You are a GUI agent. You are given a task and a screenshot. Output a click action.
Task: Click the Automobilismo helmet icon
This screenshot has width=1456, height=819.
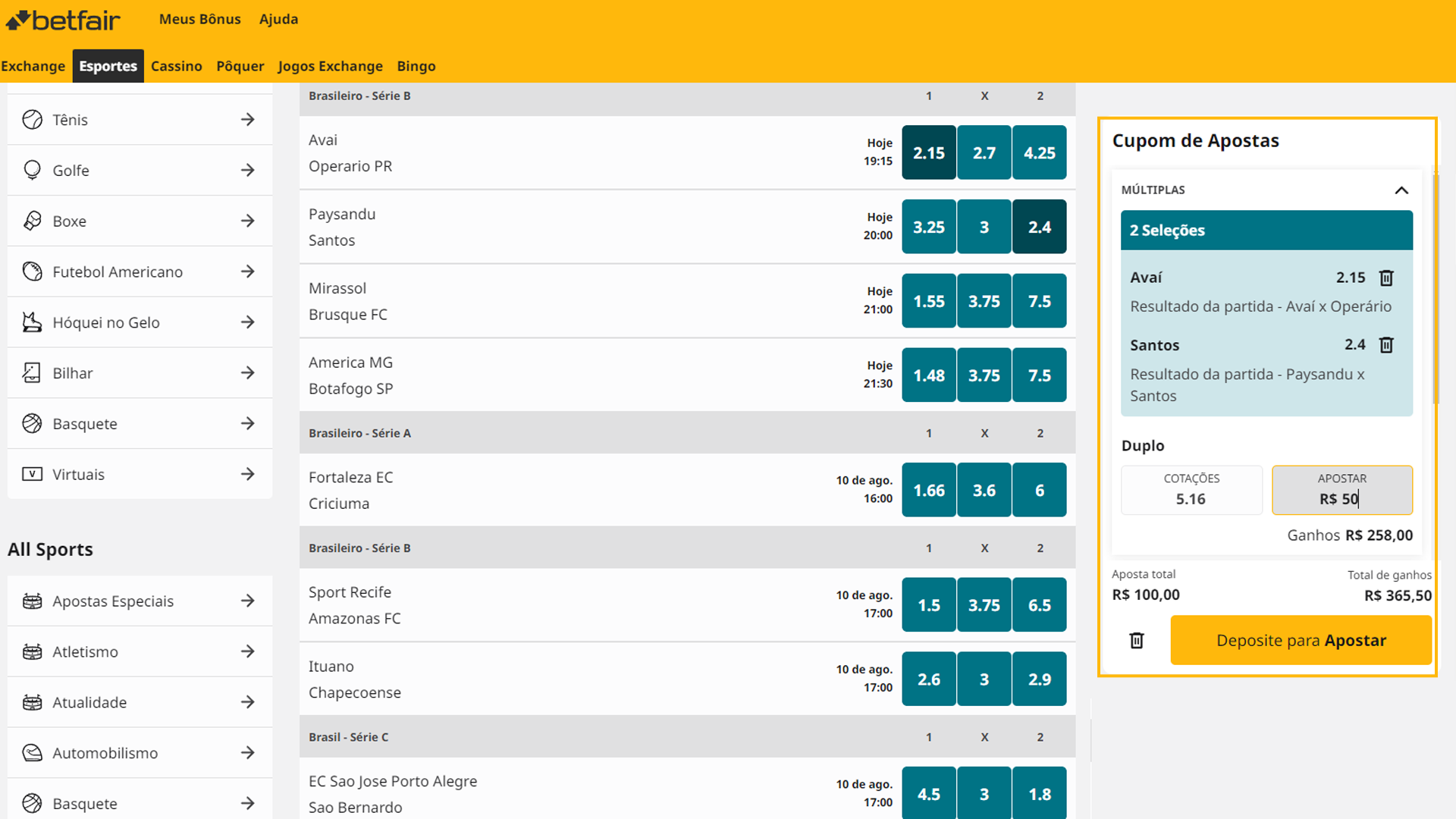[x=32, y=753]
